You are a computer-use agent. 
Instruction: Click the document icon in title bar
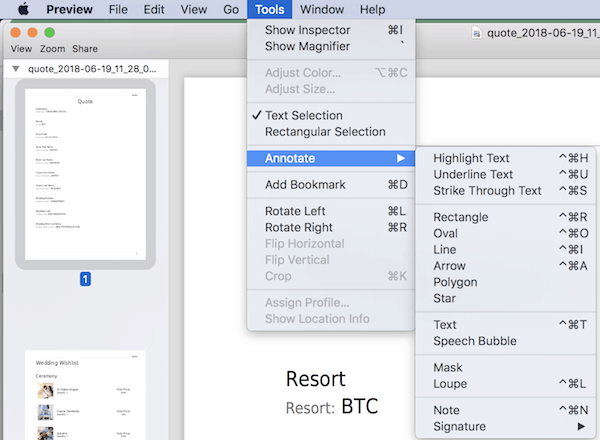click(x=477, y=33)
